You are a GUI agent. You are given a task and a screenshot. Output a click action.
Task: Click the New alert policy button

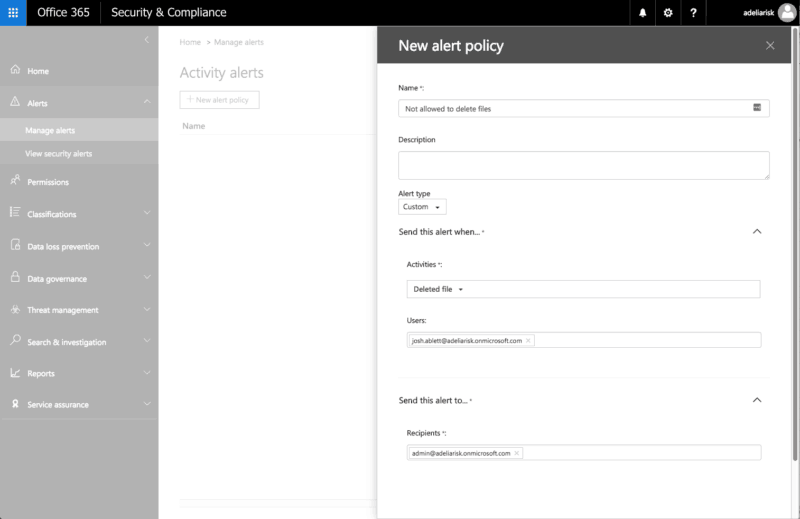coord(219,100)
